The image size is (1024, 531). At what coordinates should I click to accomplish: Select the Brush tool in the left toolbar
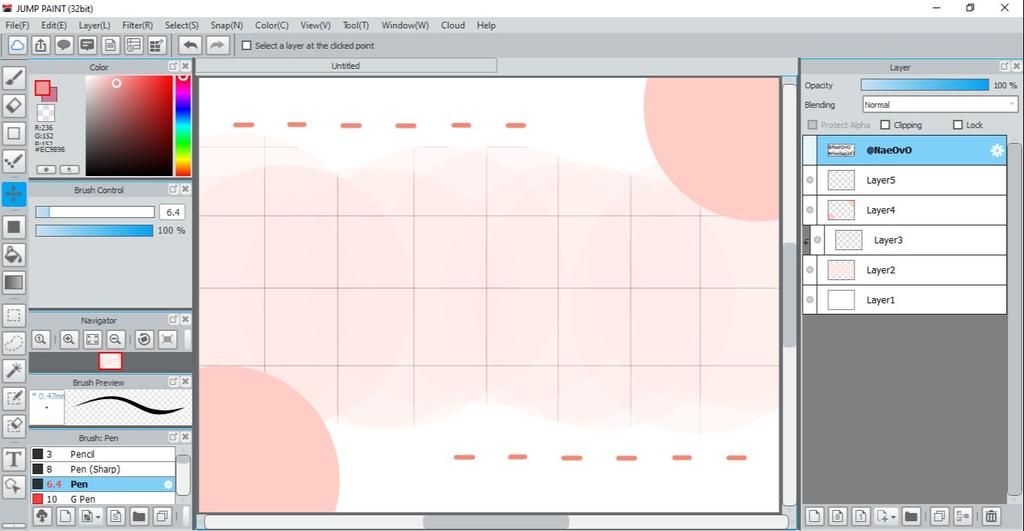coord(14,78)
